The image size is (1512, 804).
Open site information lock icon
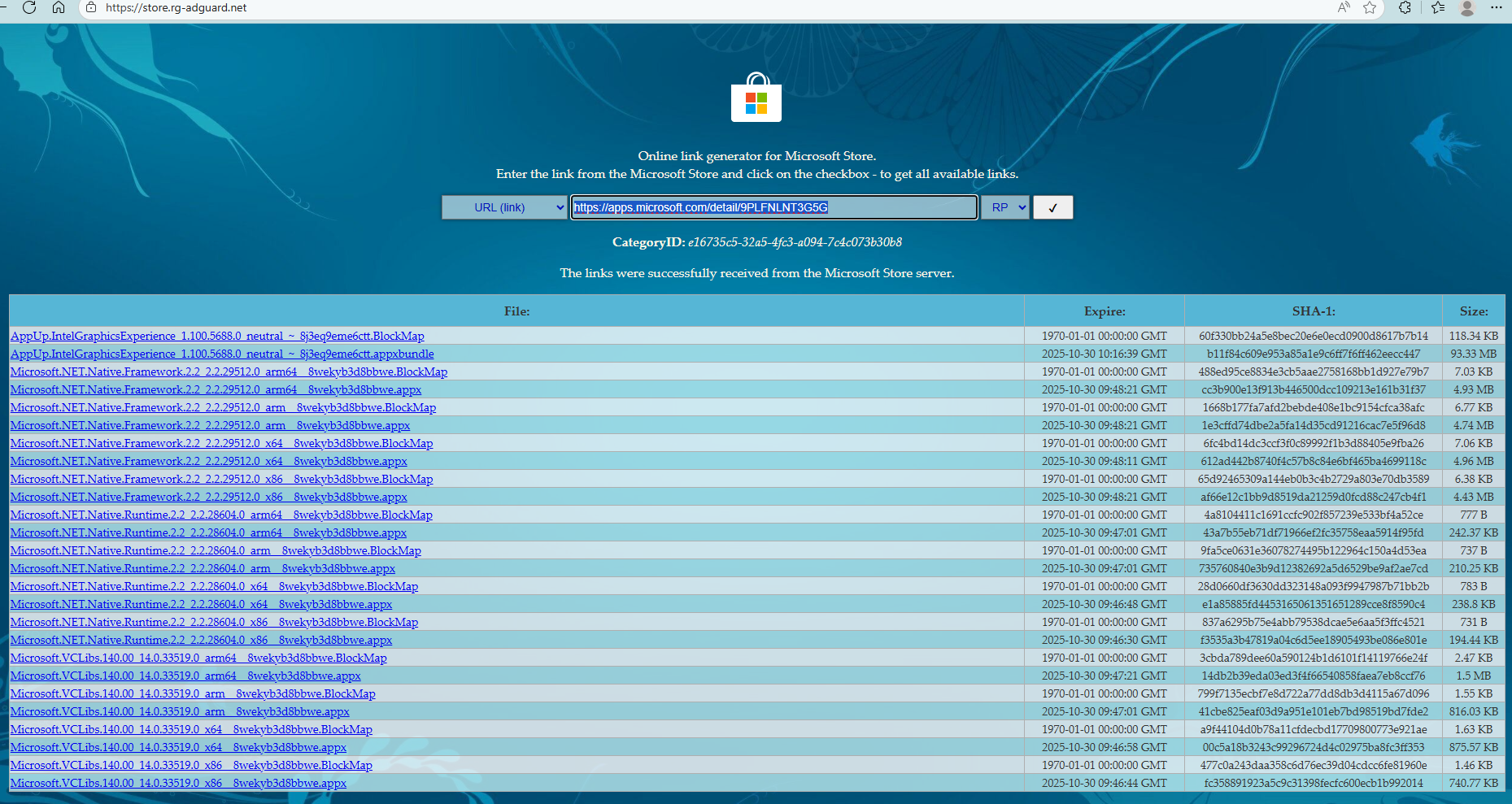(91, 7)
